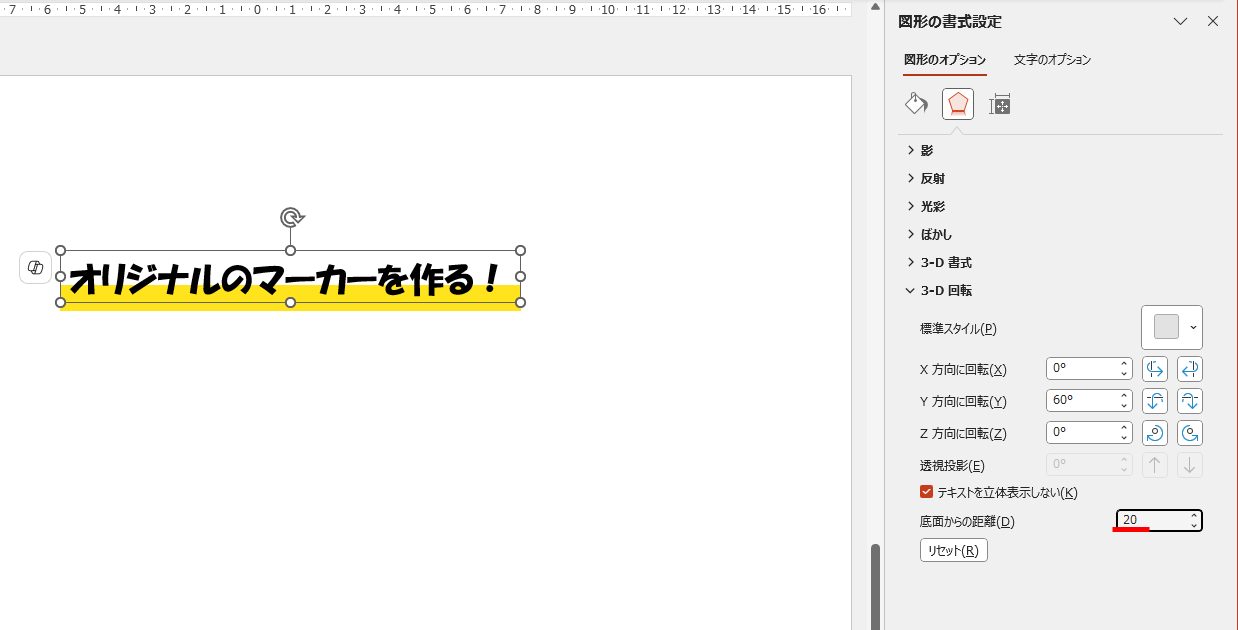Expand the ぼかし section
This screenshot has height=630, width=1238.
[x=929, y=234]
